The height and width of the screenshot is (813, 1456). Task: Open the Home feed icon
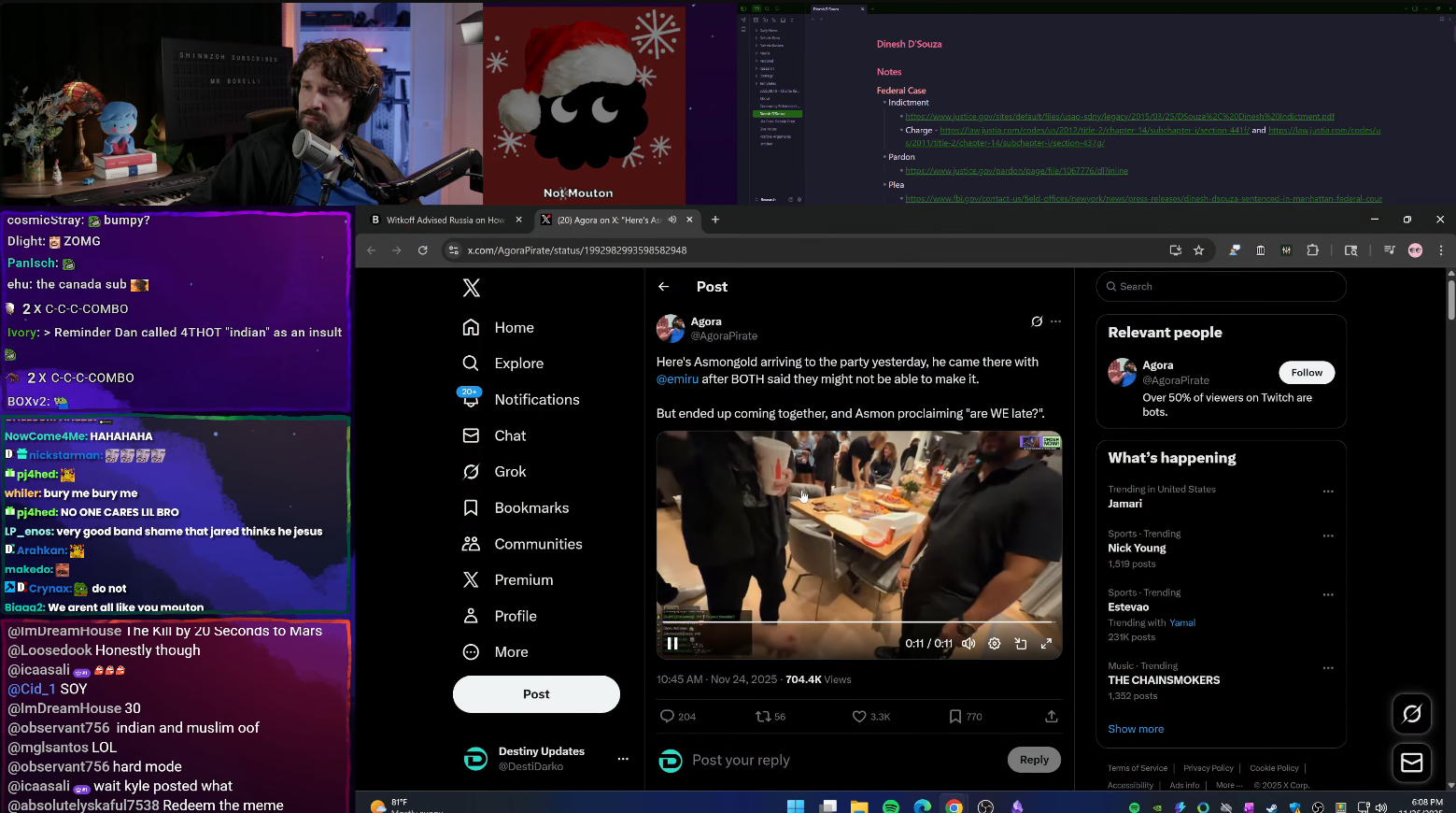[472, 328]
